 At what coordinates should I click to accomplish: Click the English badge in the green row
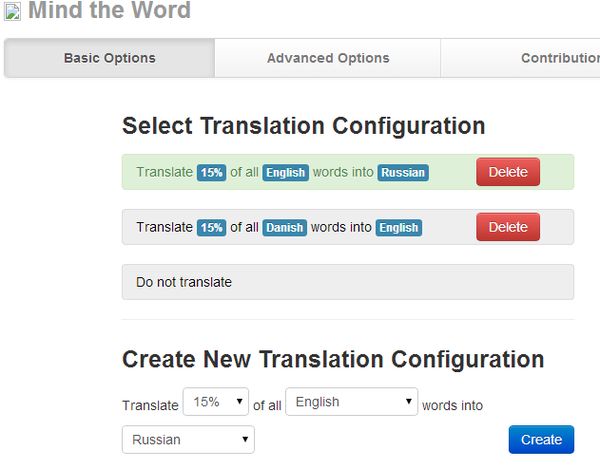coord(285,173)
